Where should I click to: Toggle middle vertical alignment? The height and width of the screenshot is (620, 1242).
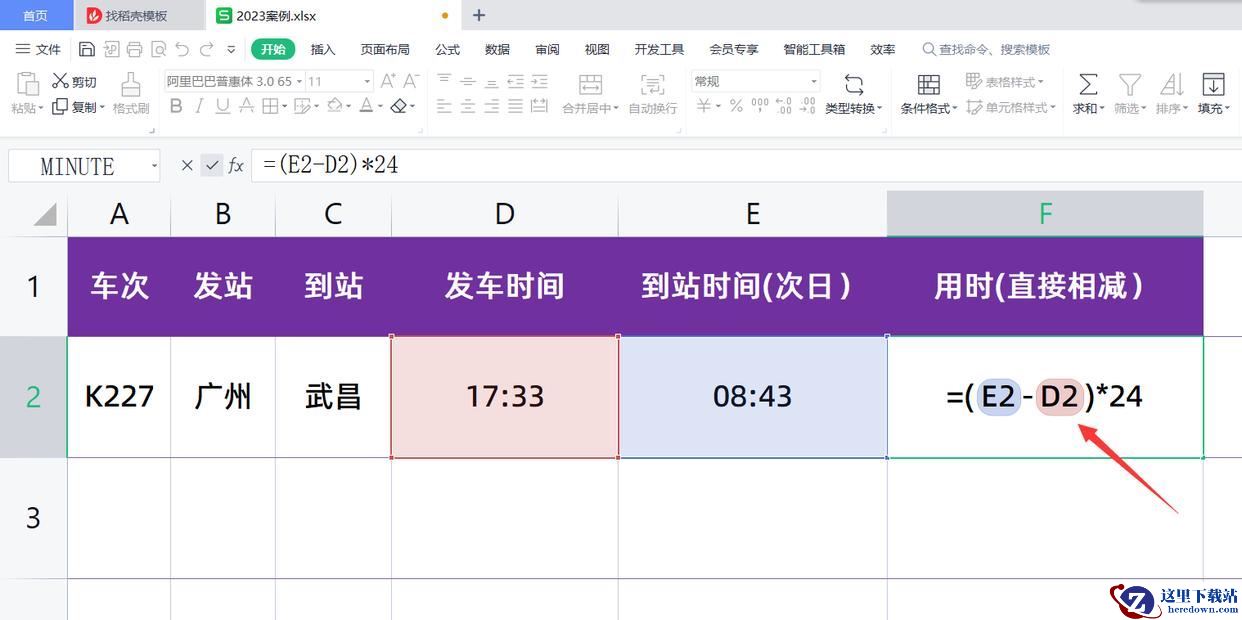468,81
